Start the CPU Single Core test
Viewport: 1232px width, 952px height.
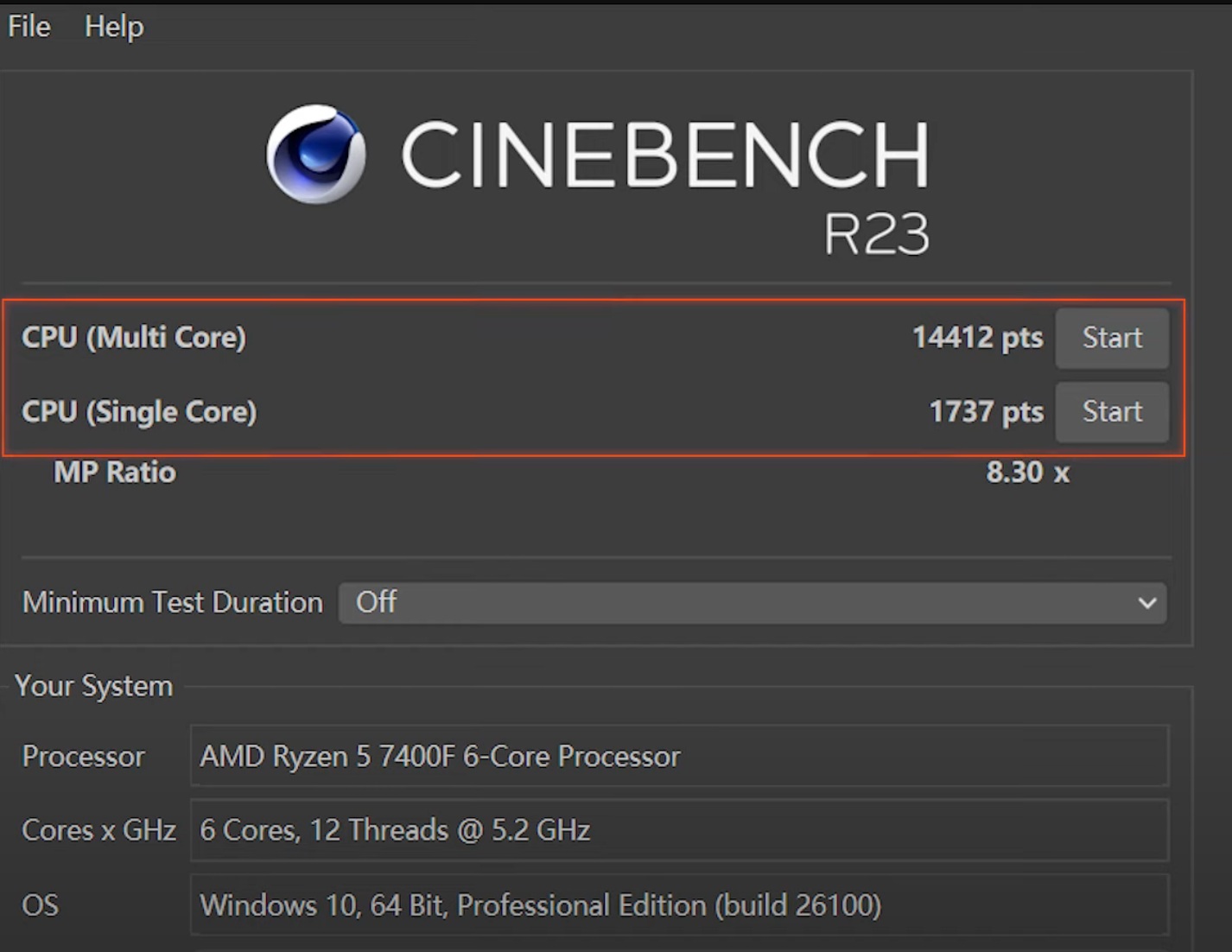pyautogui.click(x=1112, y=412)
